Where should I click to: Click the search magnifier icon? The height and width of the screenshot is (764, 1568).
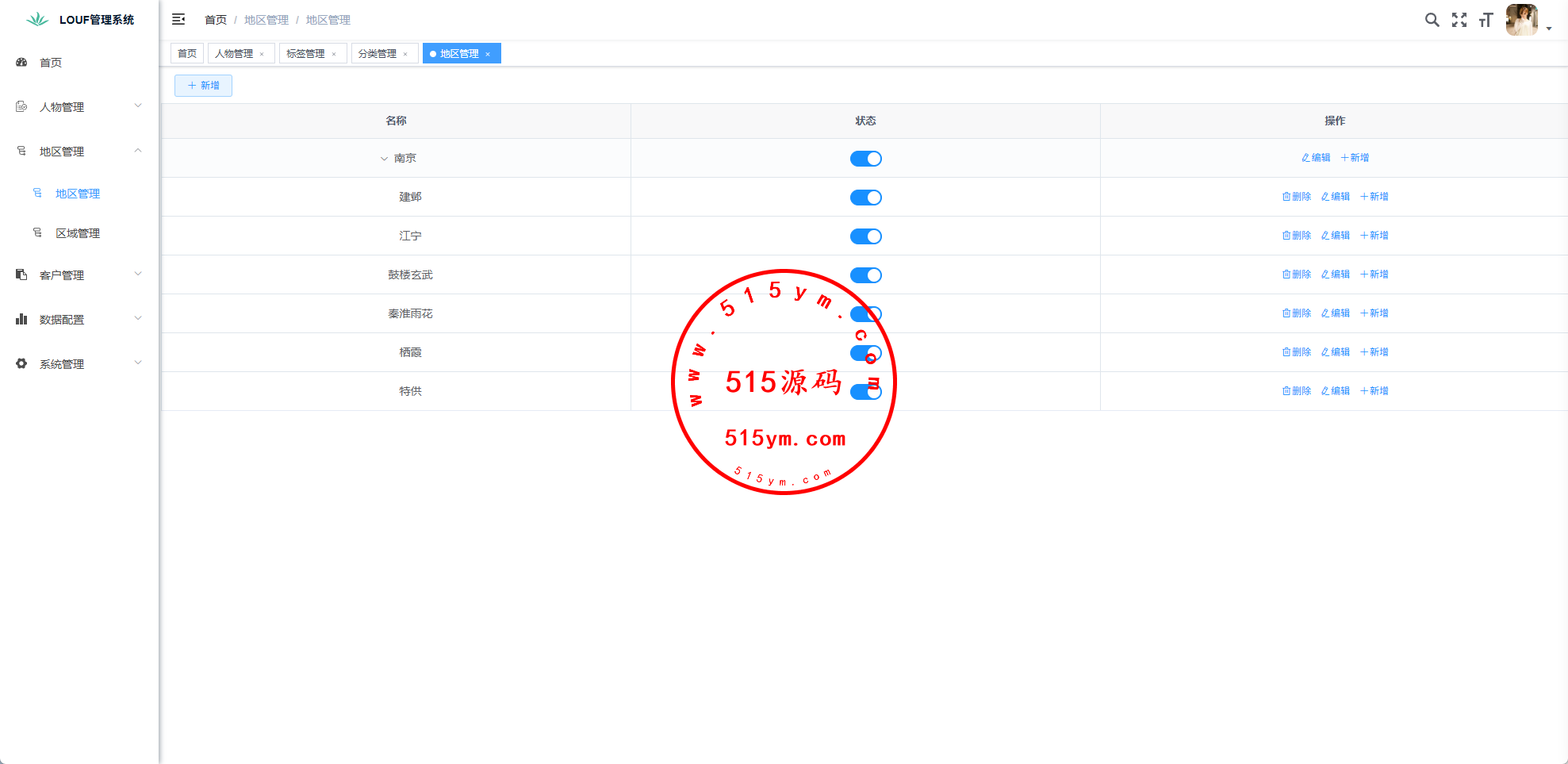(1432, 20)
